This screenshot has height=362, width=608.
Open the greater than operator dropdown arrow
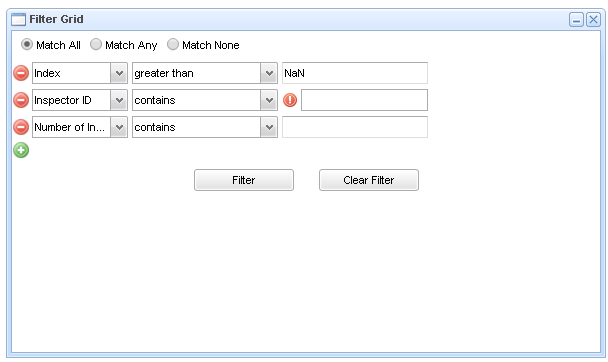pyautogui.click(x=269, y=73)
